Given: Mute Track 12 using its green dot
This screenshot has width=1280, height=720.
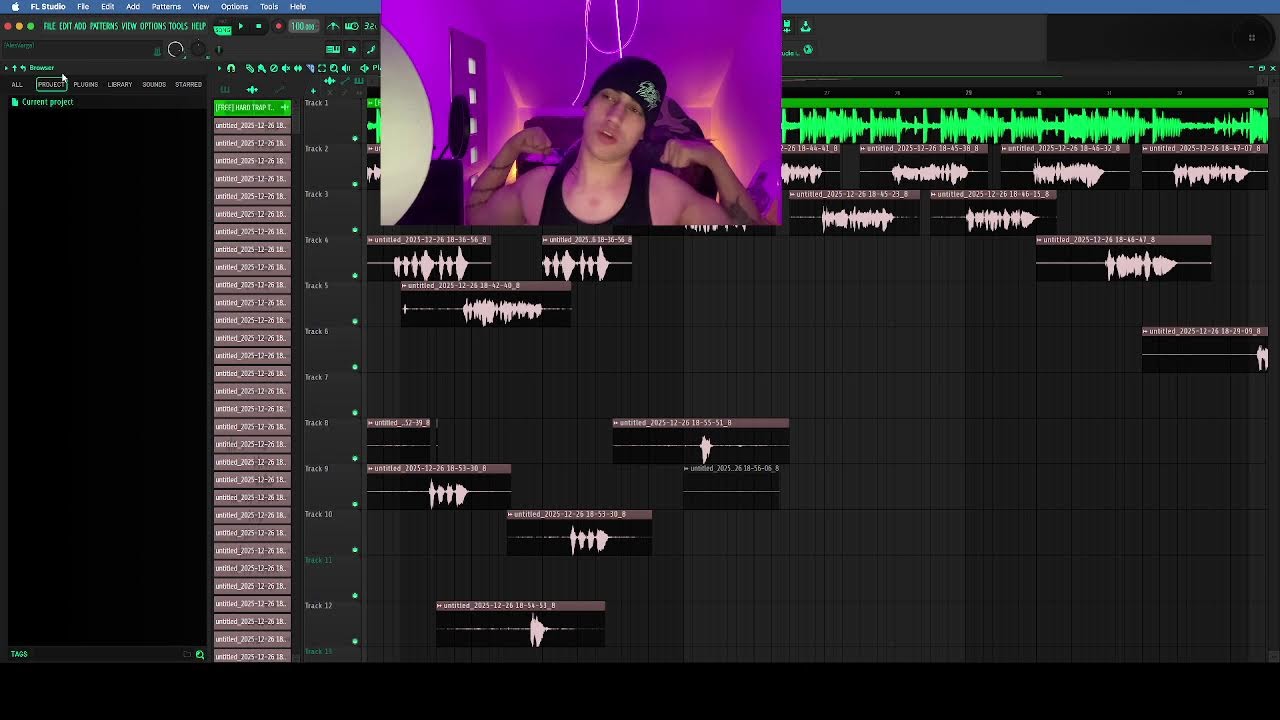Looking at the screenshot, I should 355,641.
